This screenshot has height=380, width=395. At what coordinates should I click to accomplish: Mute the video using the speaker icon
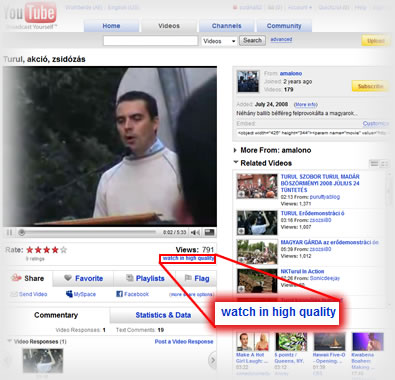pos(195,232)
